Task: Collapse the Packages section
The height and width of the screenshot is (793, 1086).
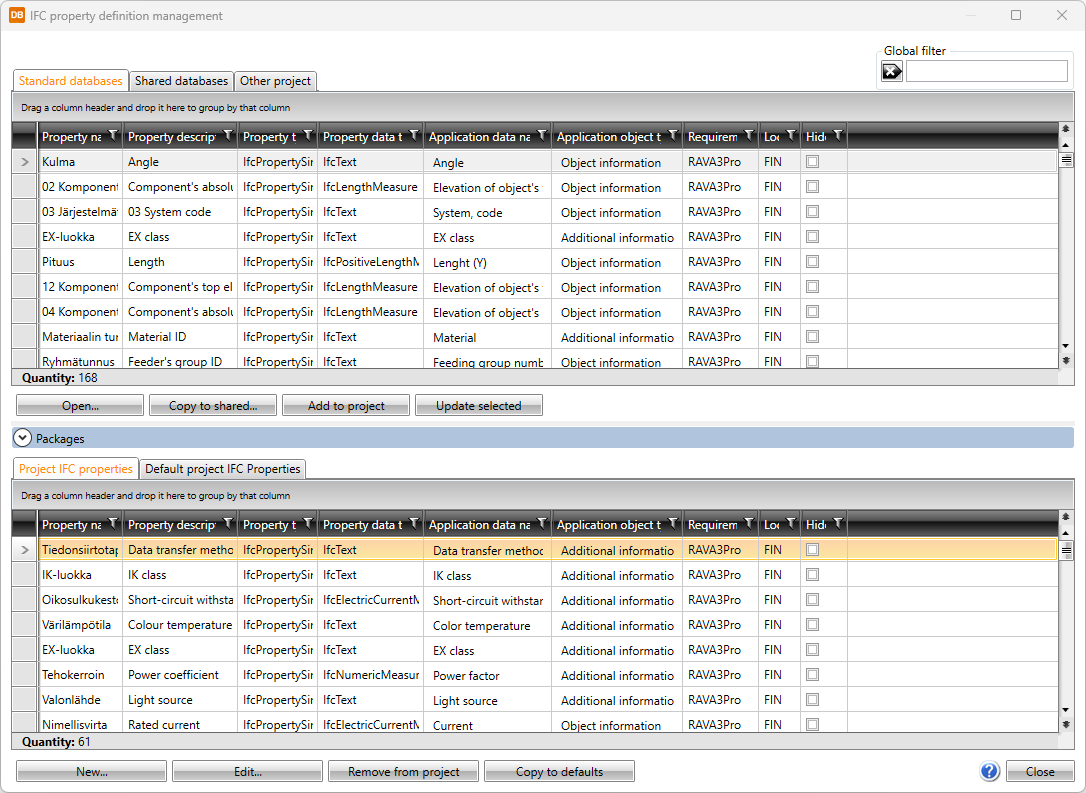Action: tap(23, 438)
